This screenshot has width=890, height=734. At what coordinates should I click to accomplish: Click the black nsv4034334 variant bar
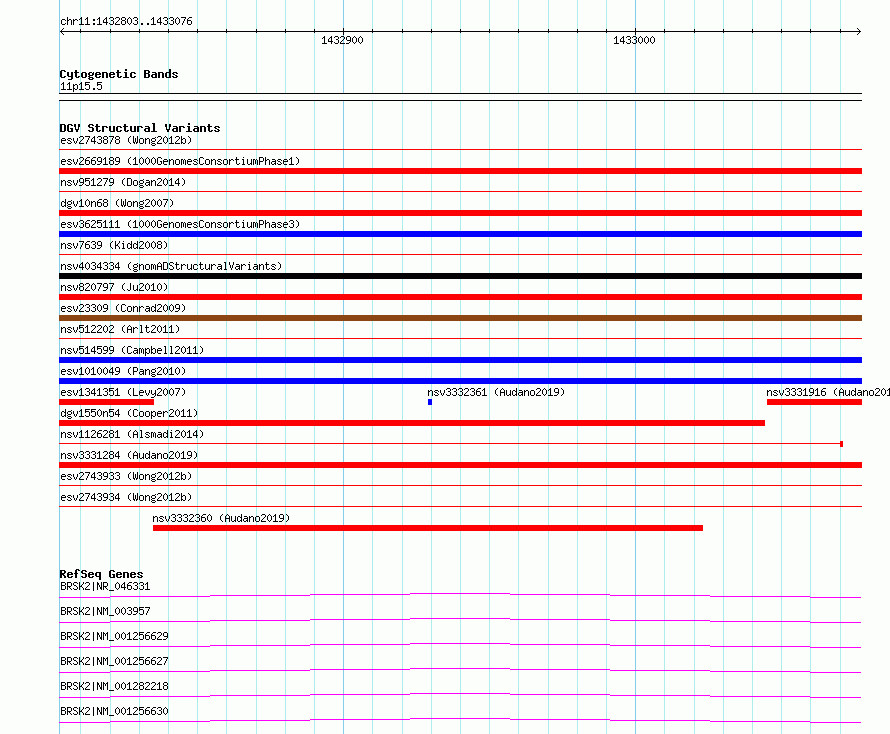click(460, 276)
